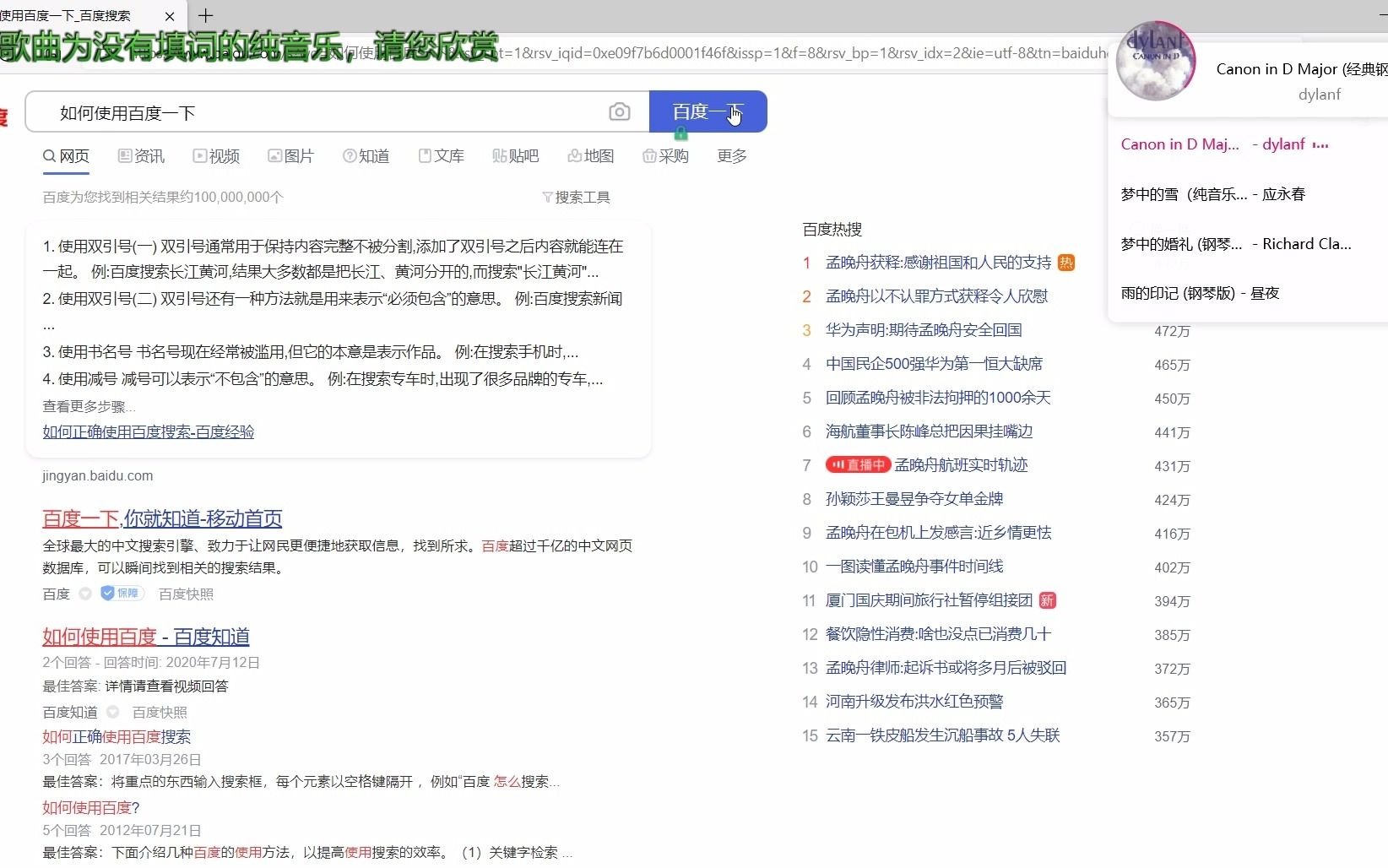Open 如何使用百度 - 百度知道 result
This screenshot has width=1388, height=868.
146,636
